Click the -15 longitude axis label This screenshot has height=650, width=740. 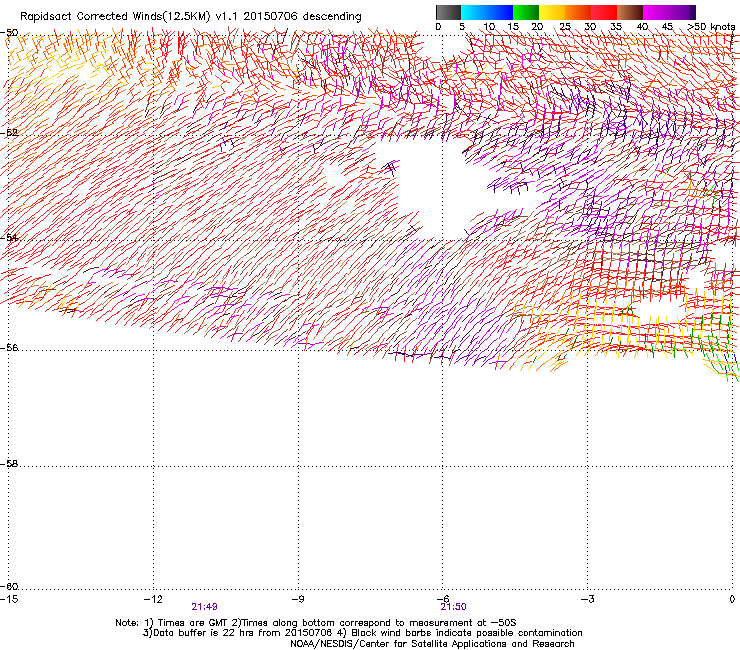tap(9, 599)
